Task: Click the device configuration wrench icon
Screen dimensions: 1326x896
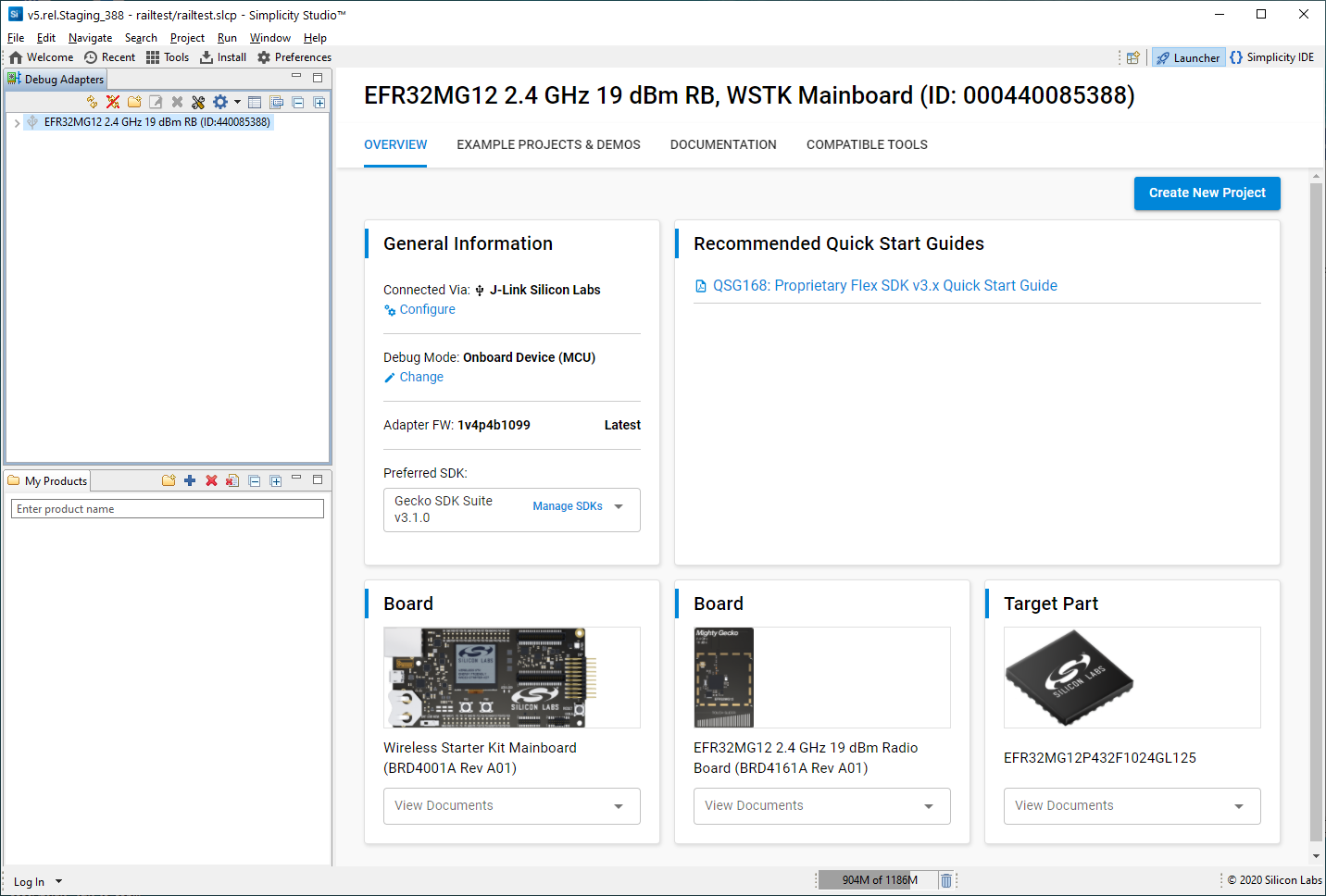Action: click(x=198, y=103)
